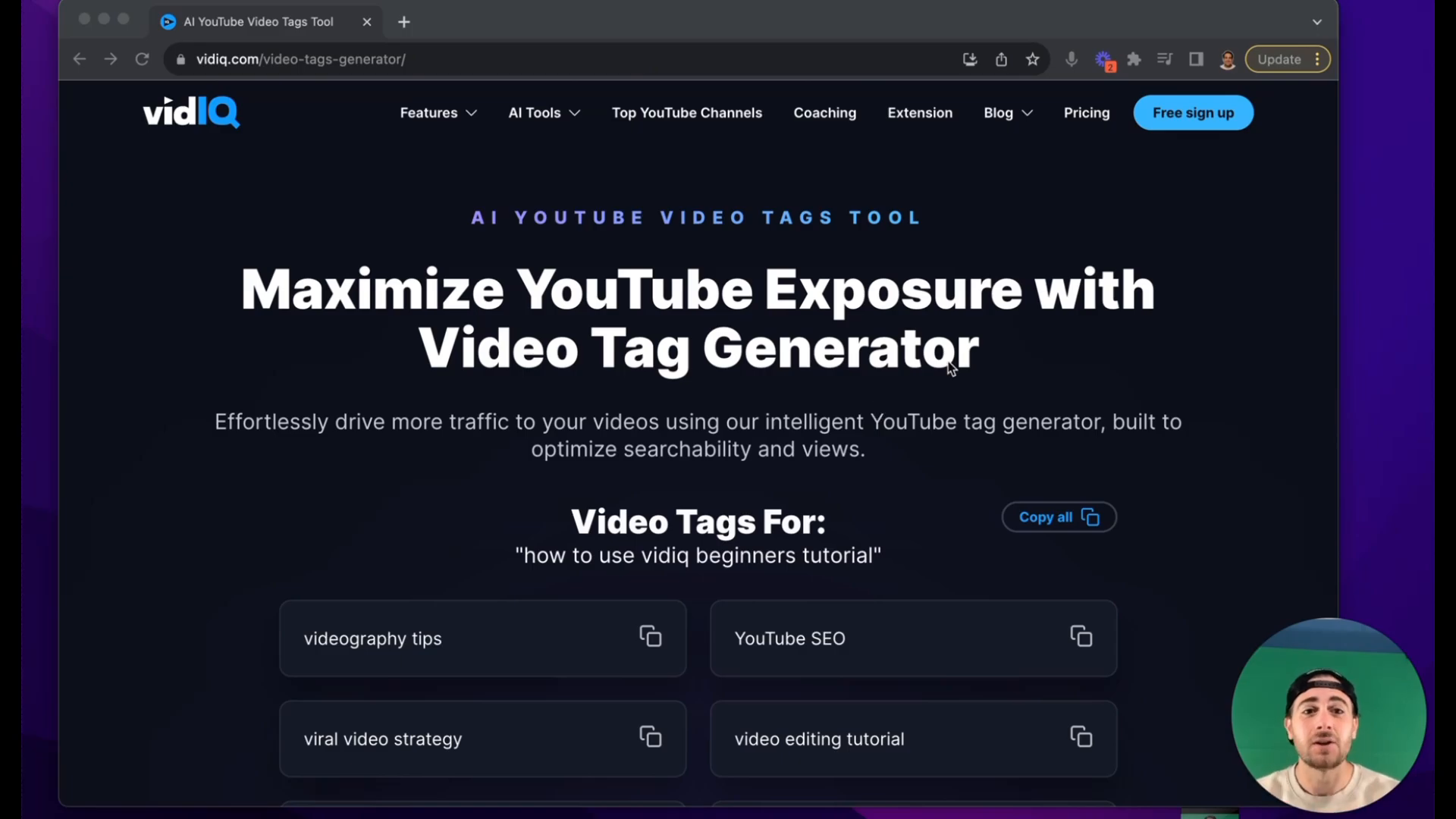Expand the Blog dropdown menu
Viewport: 1456px width, 819px height.
(1008, 112)
